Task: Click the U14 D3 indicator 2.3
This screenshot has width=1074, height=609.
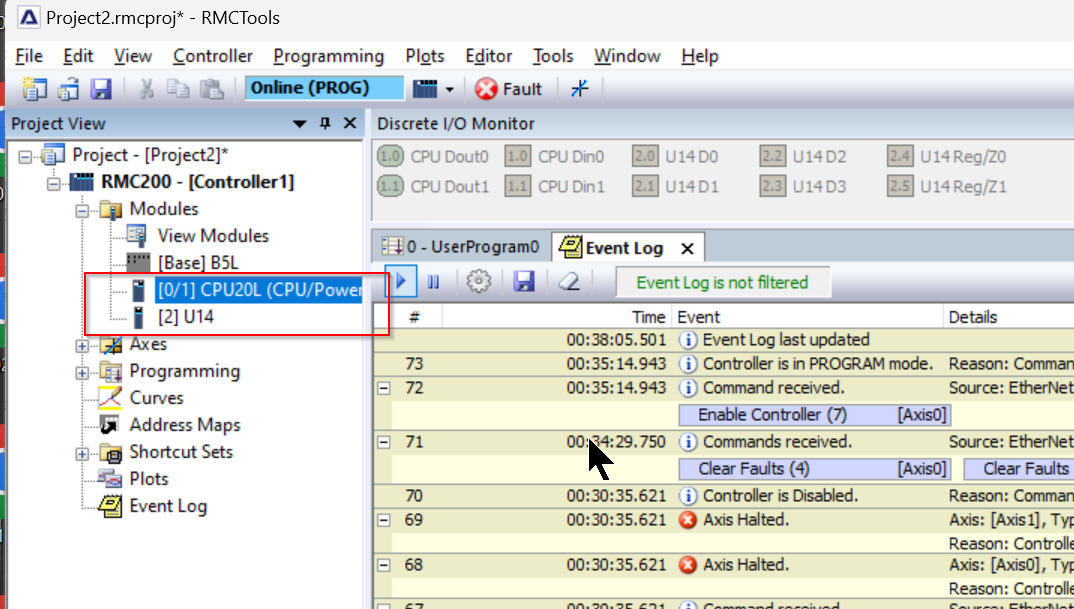Action: point(773,186)
